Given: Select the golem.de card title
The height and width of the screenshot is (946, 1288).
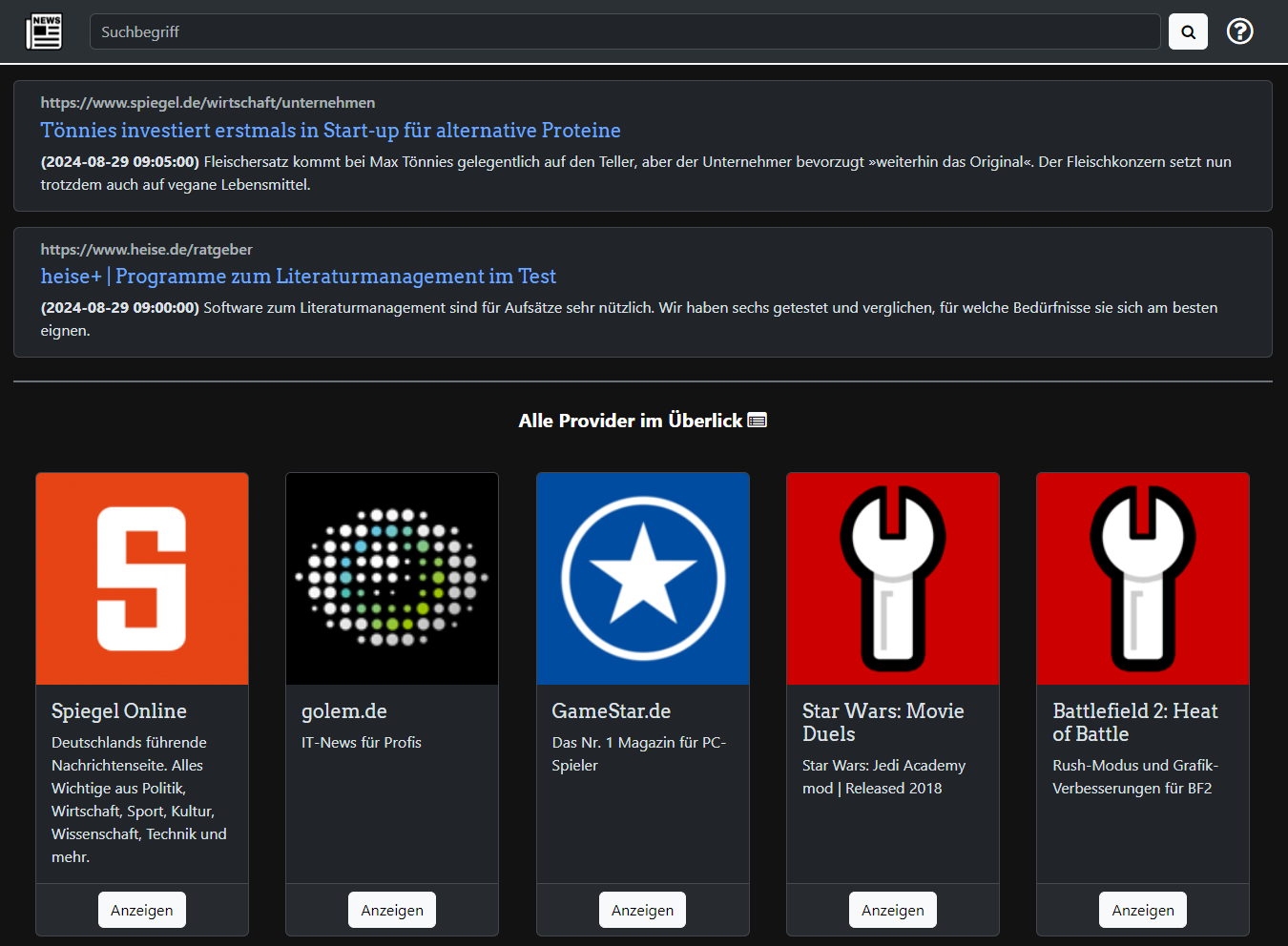Looking at the screenshot, I should [x=344, y=711].
